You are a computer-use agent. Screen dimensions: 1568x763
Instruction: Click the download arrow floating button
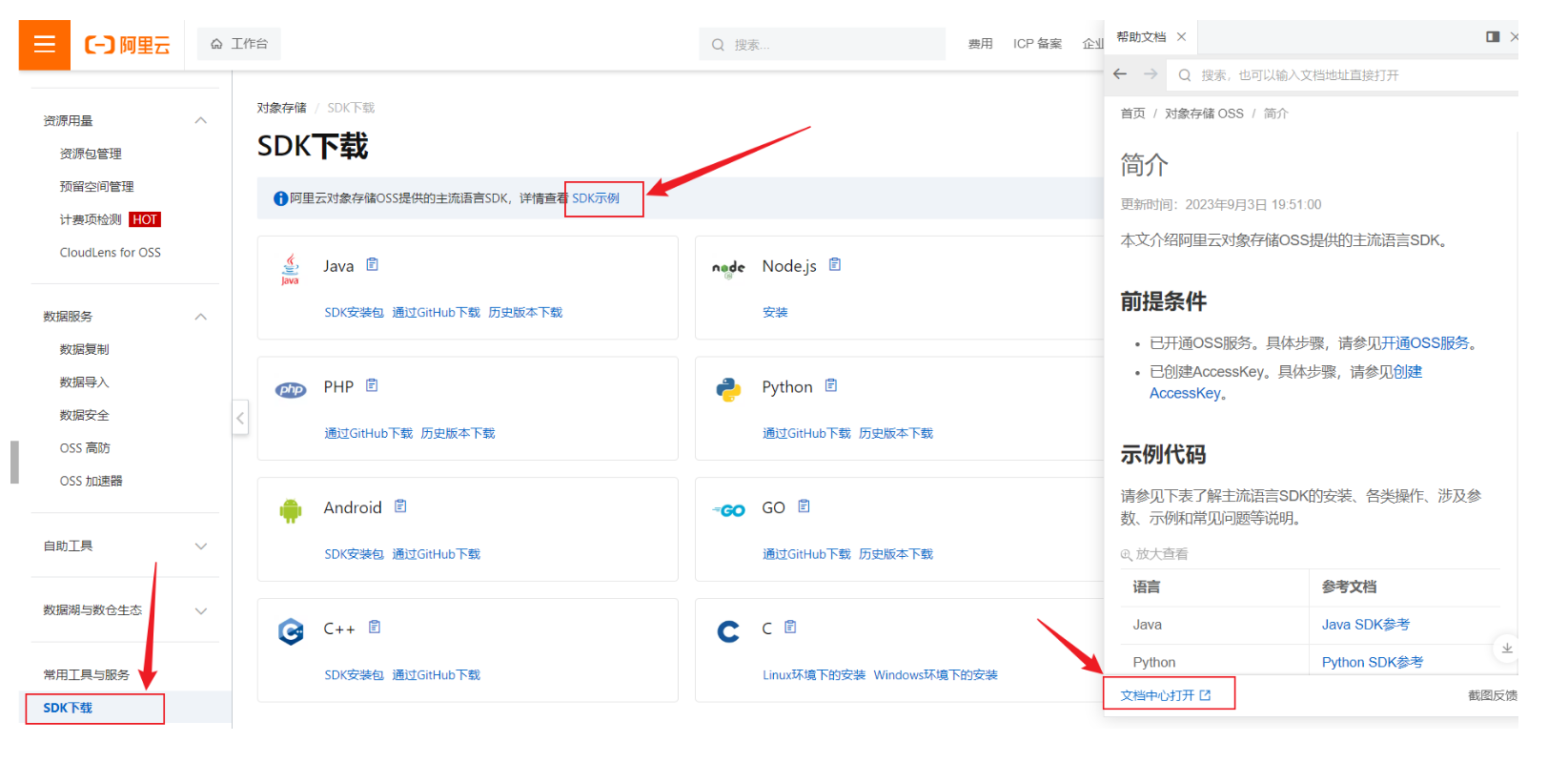[1506, 649]
